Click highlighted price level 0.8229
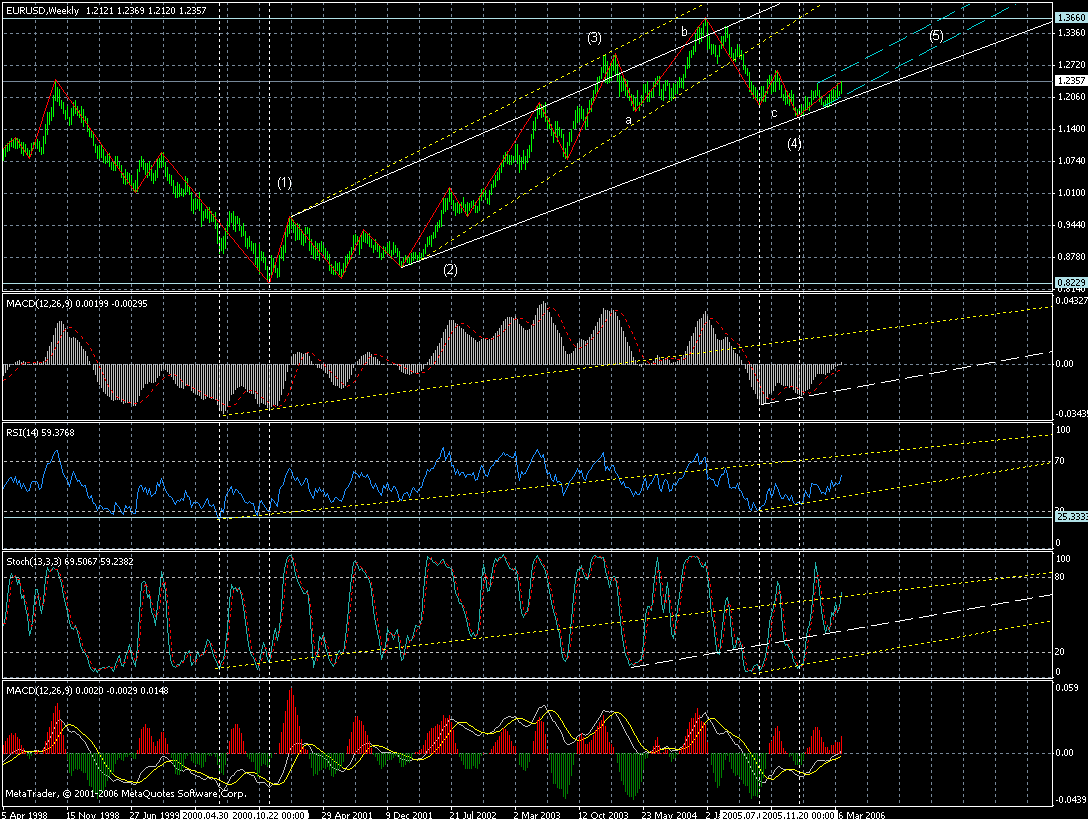1088x819 pixels. click(1071, 282)
